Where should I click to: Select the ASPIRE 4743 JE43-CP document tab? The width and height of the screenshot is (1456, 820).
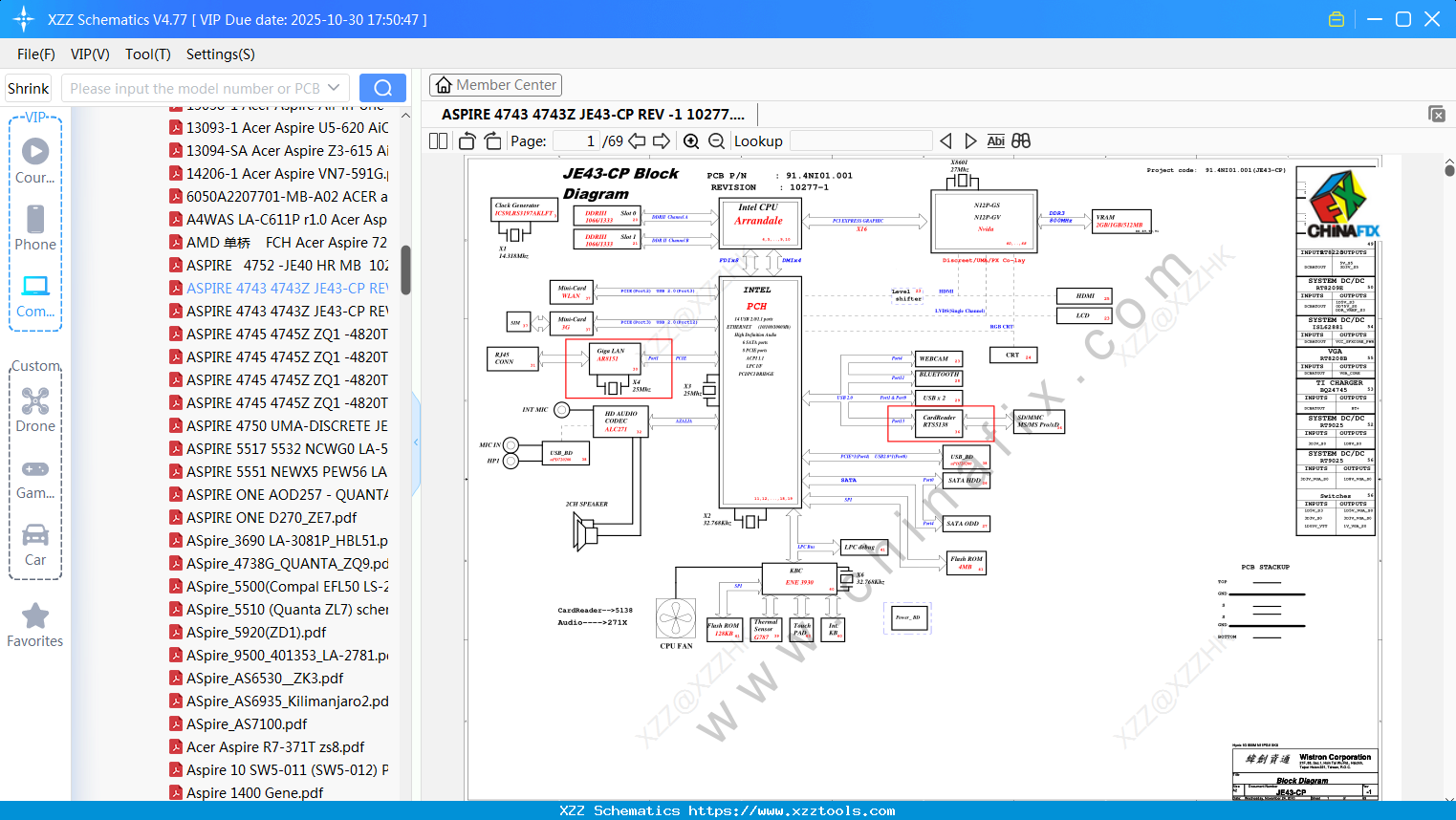click(593, 115)
